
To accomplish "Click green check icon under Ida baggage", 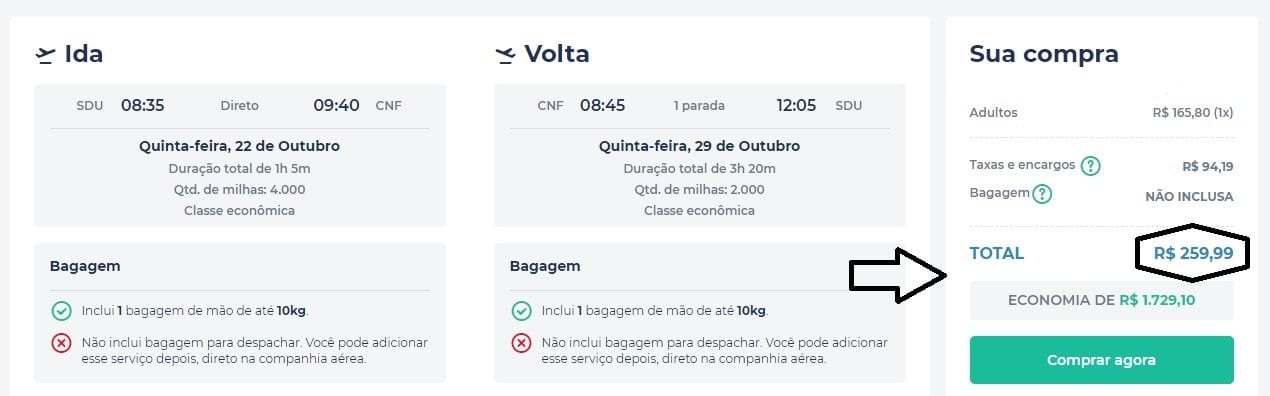I will tap(61, 311).
